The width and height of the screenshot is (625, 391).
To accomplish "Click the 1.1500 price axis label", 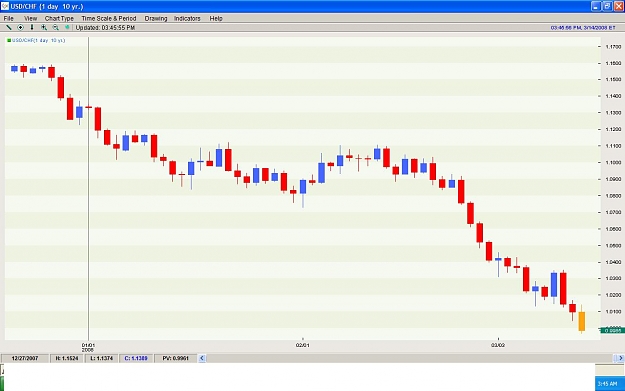I will 613,79.
